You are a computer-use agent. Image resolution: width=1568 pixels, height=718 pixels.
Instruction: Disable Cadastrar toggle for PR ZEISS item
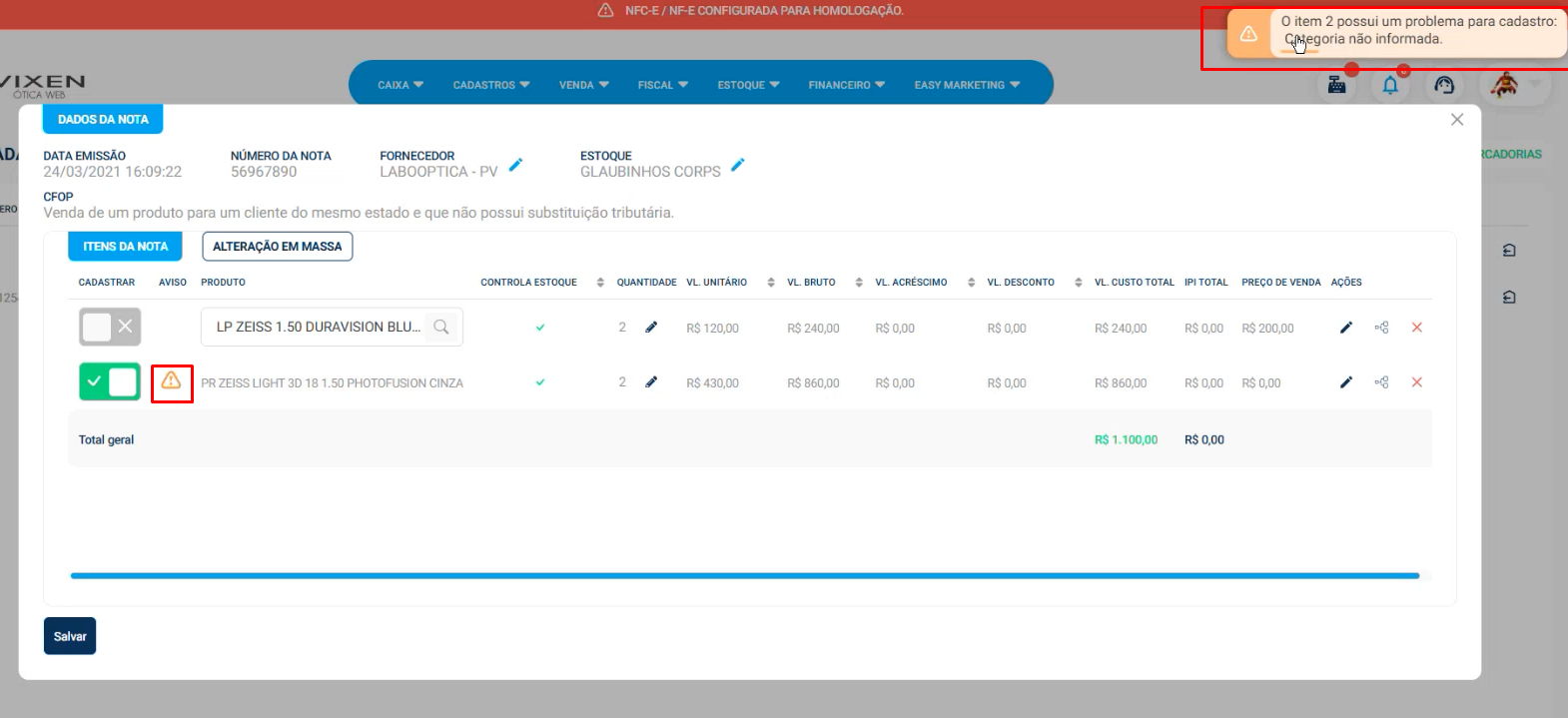click(x=110, y=381)
